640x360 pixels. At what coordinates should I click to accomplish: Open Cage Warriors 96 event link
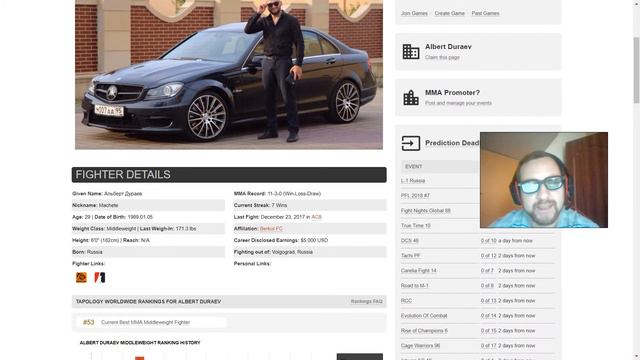click(420, 346)
